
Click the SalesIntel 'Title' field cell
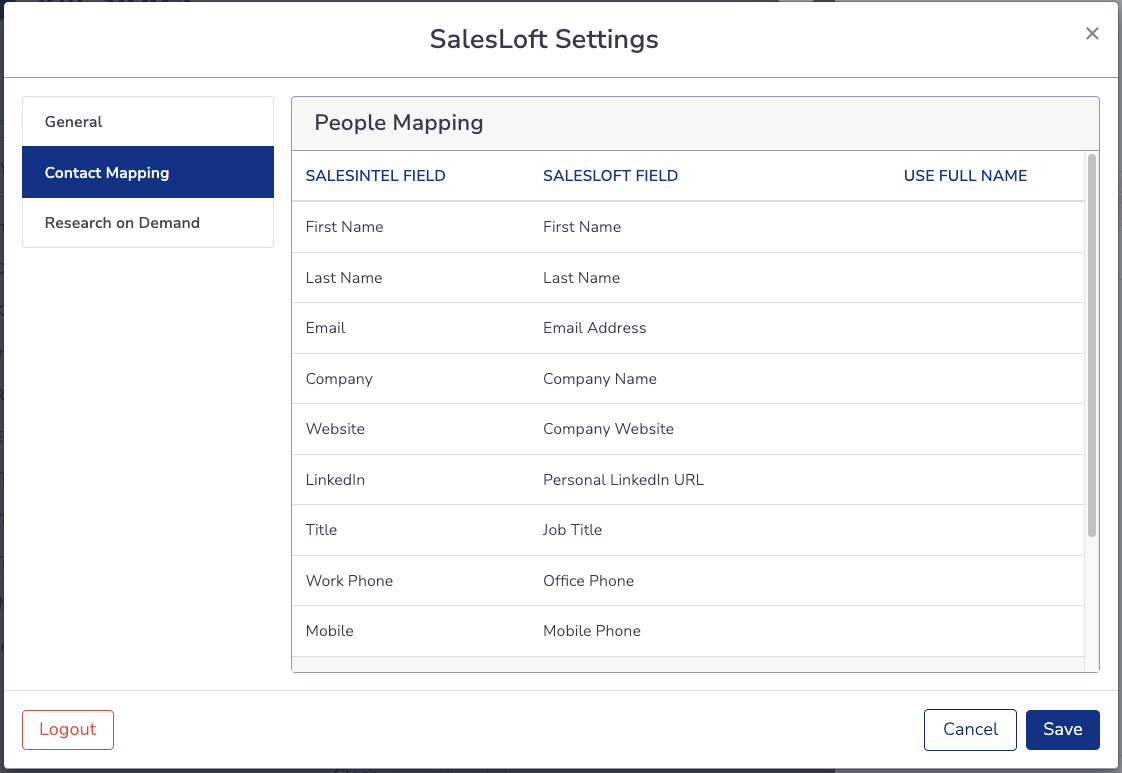(x=321, y=530)
